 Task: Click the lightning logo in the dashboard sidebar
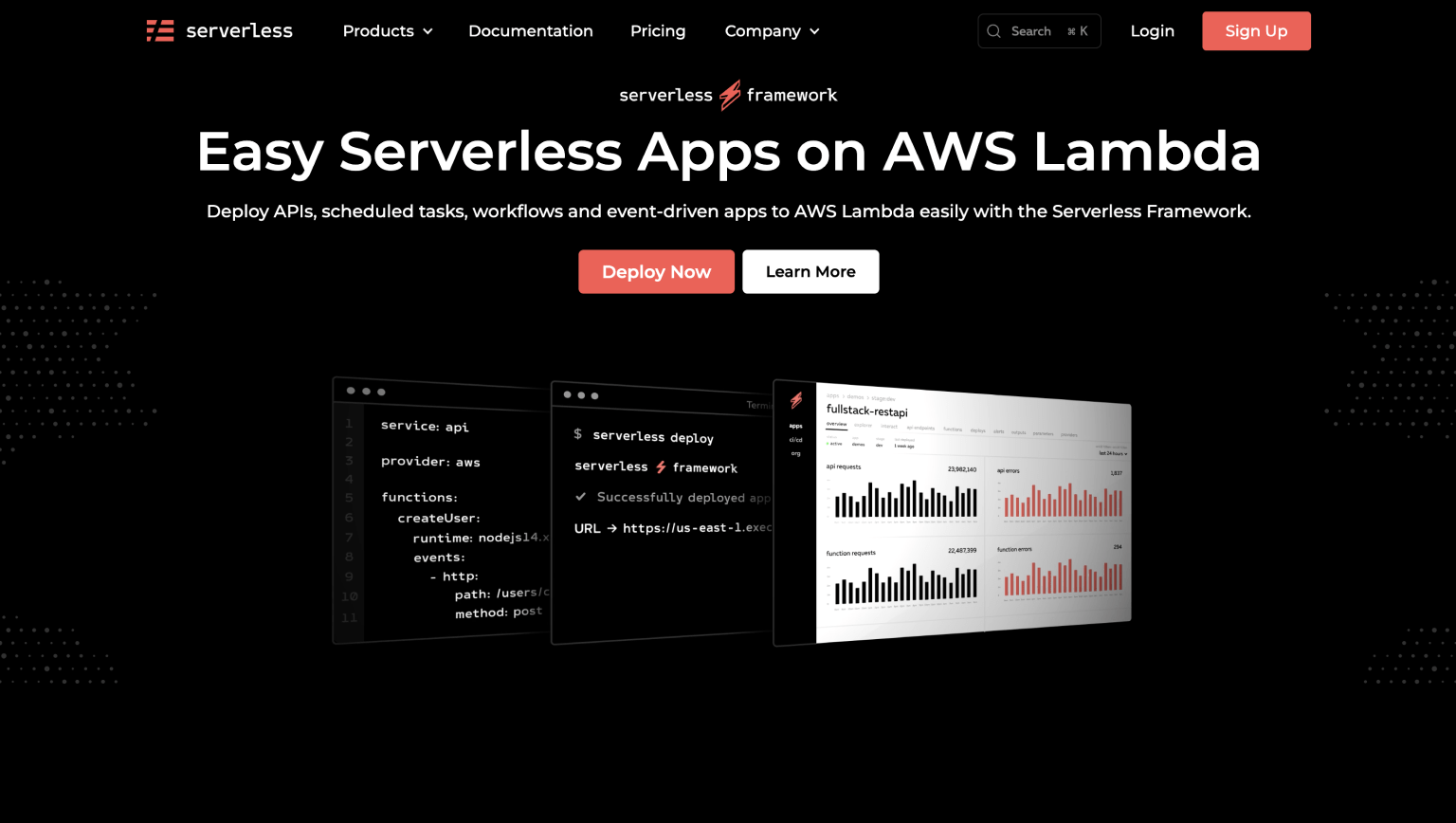pyautogui.click(x=796, y=400)
